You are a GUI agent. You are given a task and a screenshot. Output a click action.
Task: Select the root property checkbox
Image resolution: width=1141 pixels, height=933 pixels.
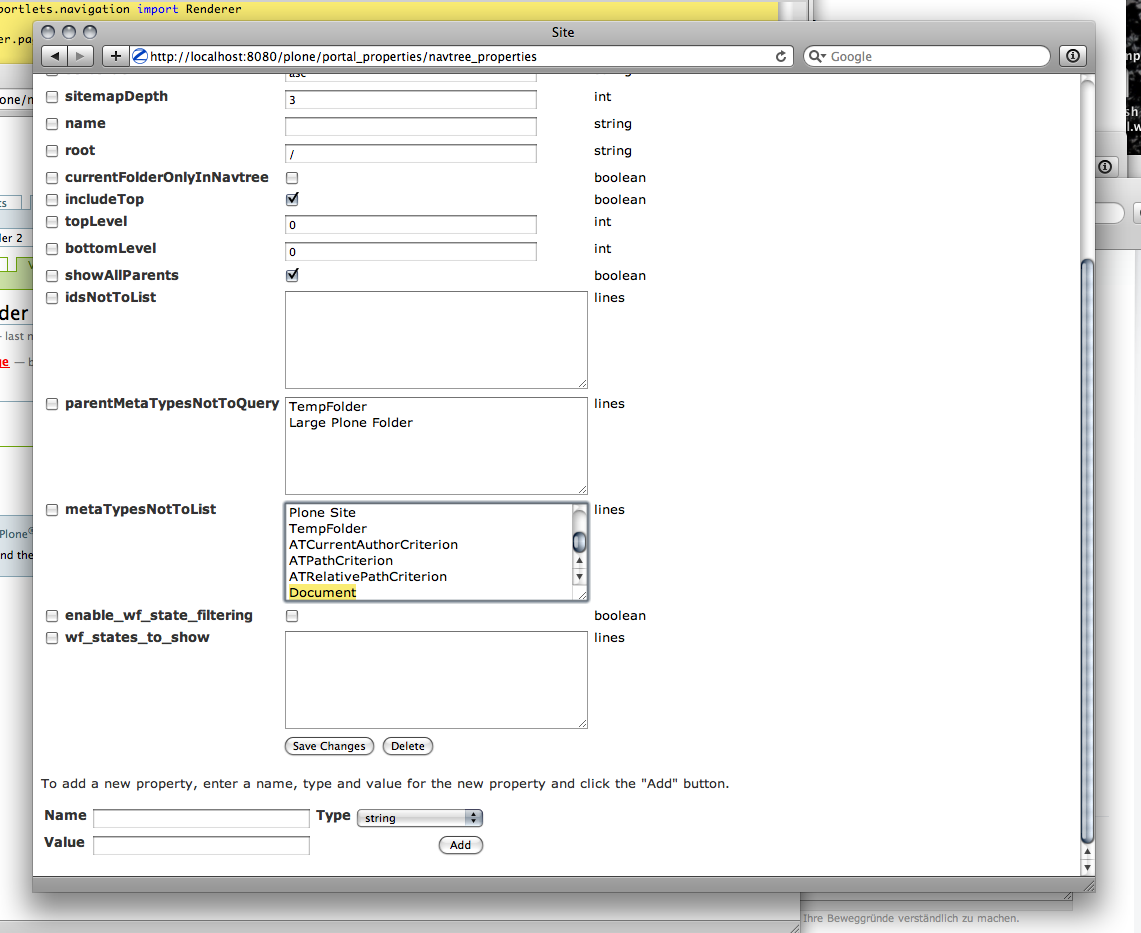pos(52,151)
